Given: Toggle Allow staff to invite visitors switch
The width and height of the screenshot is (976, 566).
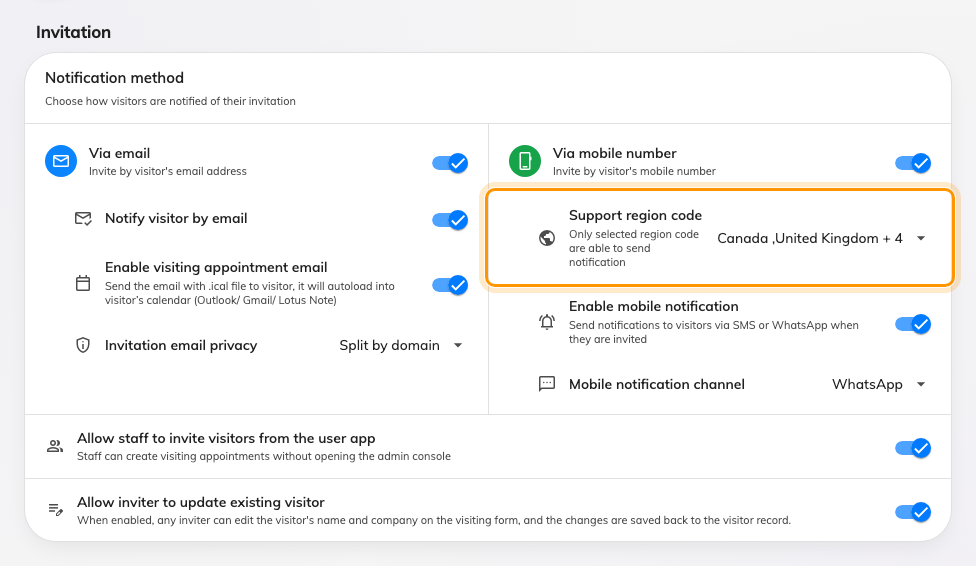Looking at the screenshot, I should 913,448.
